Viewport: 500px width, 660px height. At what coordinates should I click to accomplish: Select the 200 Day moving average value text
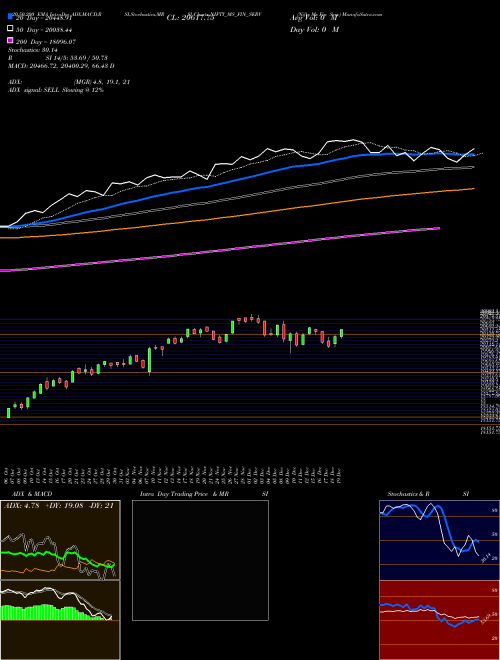point(46,42)
